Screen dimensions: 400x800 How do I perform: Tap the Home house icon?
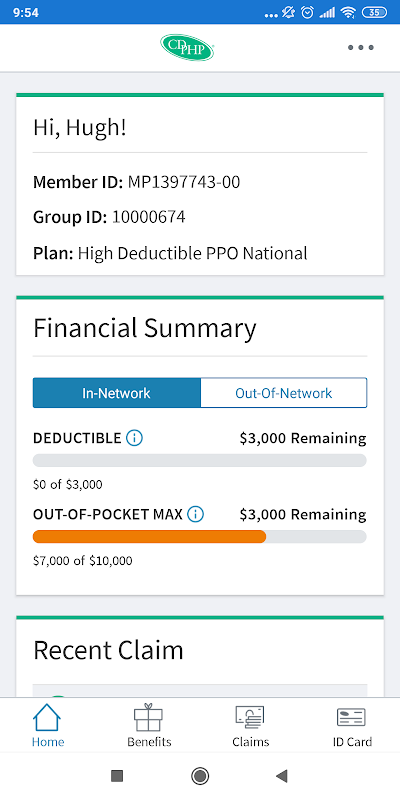click(x=47, y=717)
